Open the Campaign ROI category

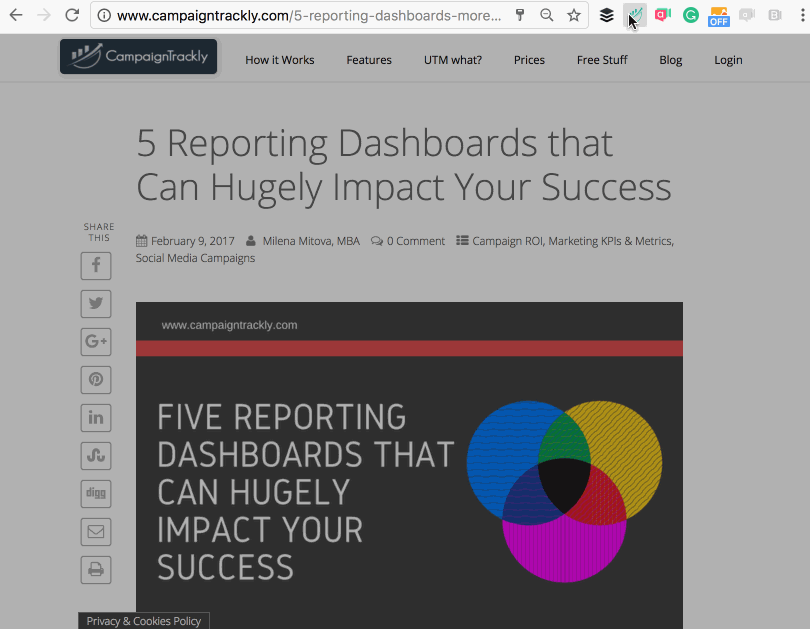[x=507, y=241]
